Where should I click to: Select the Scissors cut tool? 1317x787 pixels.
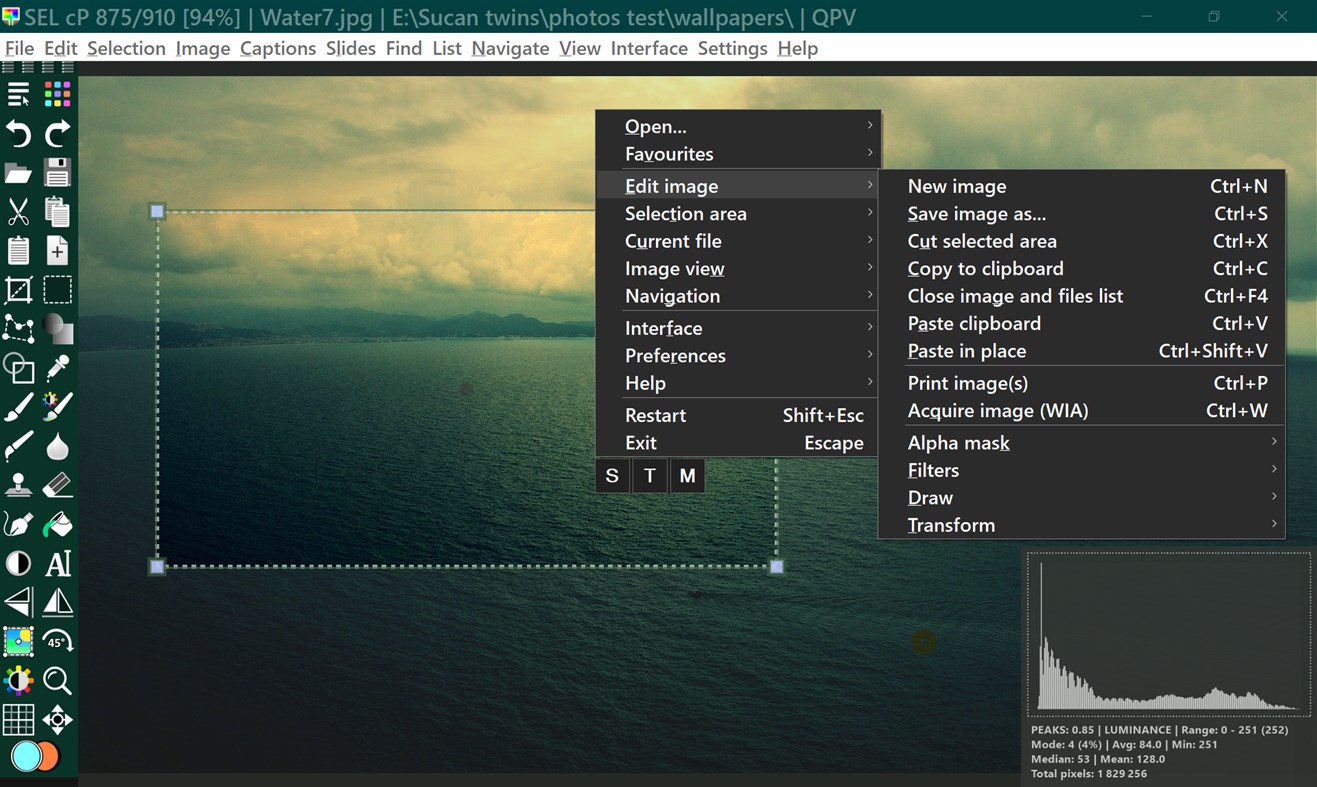click(18, 211)
